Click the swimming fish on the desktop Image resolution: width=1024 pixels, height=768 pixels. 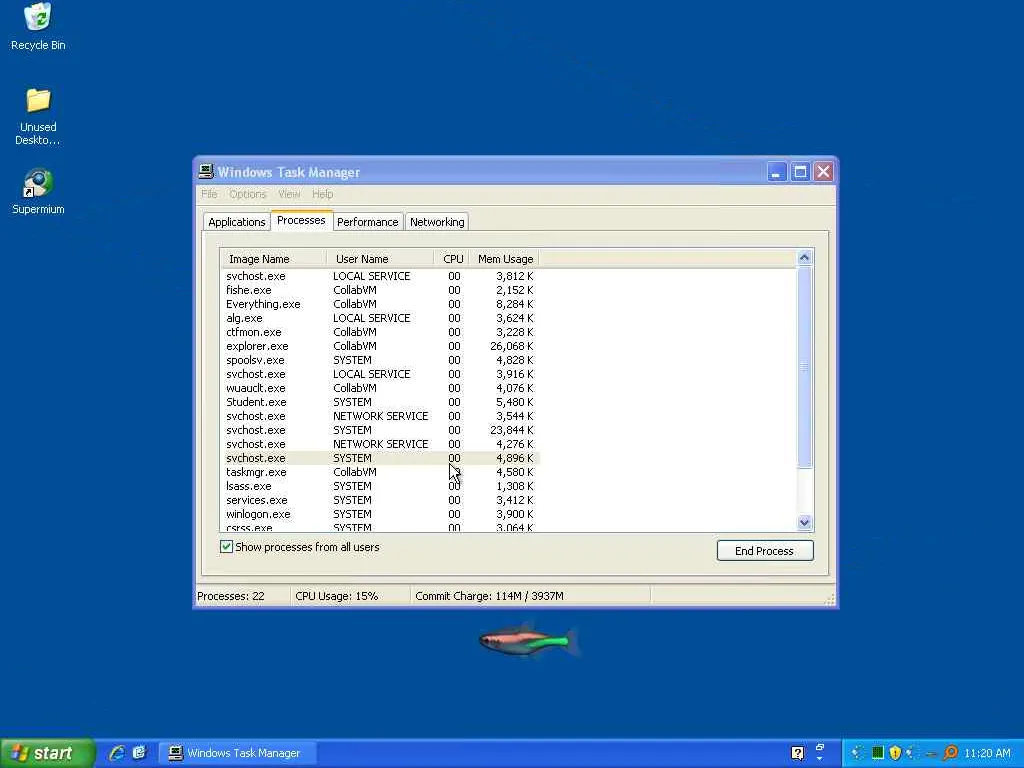coord(528,641)
